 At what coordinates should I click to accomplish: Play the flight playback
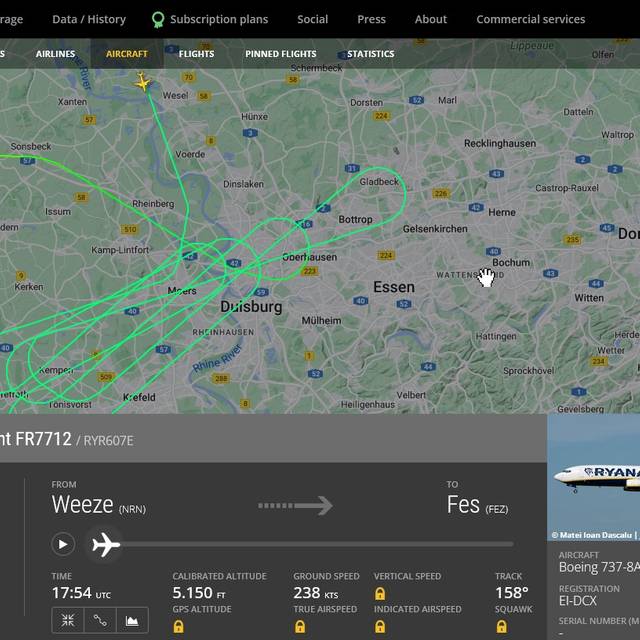63,544
